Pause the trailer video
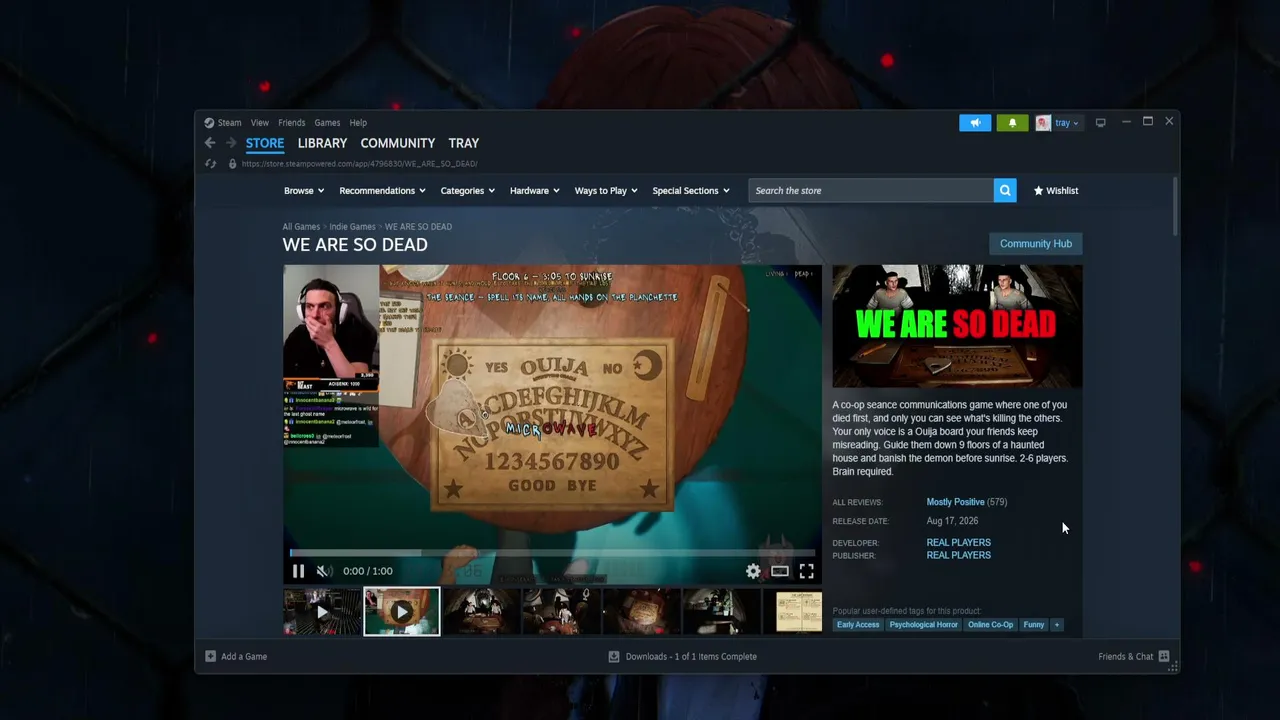The image size is (1280, 720). [x=298, y=571]
